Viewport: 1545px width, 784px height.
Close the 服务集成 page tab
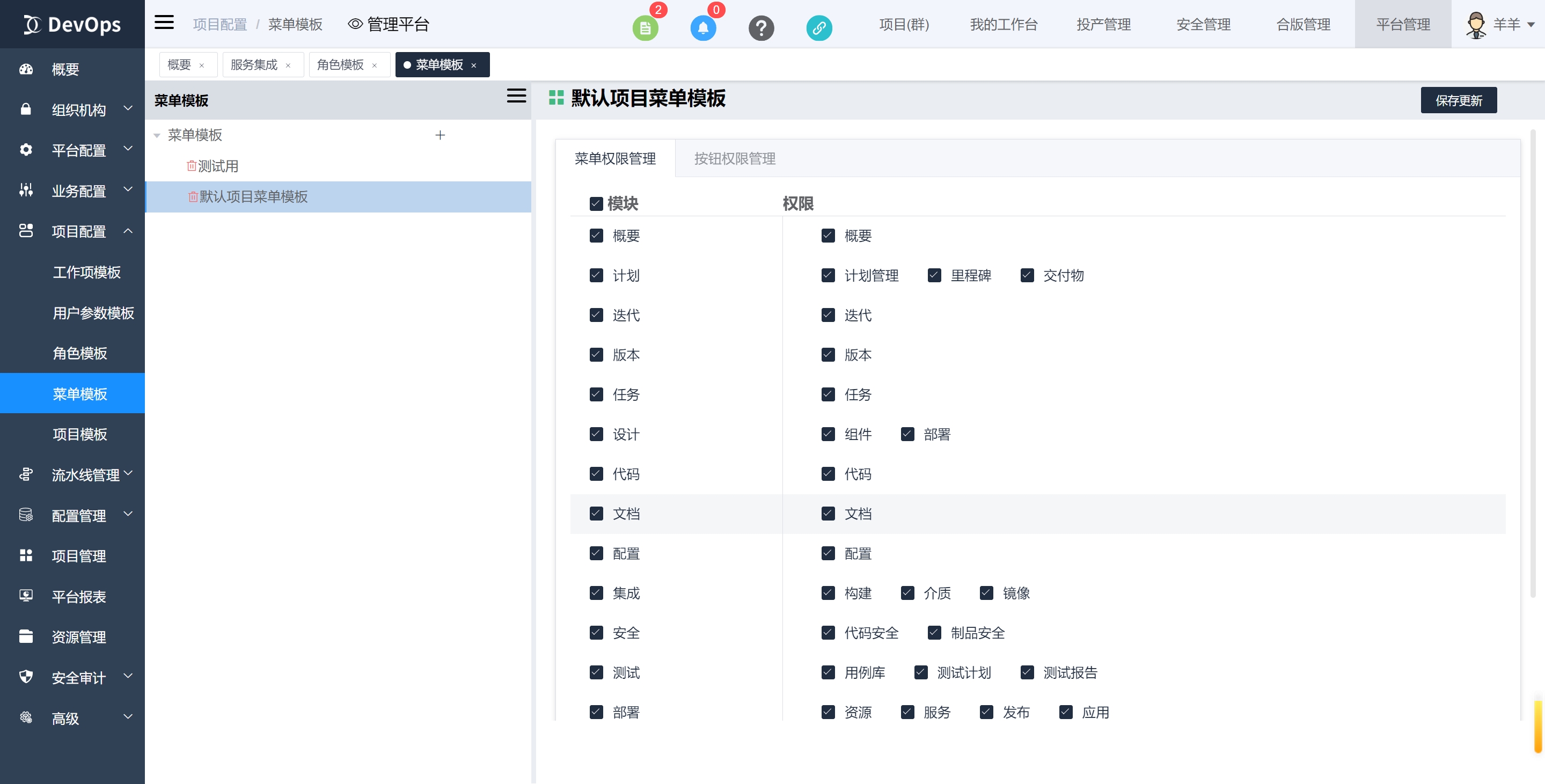click(x=288, y=65)
